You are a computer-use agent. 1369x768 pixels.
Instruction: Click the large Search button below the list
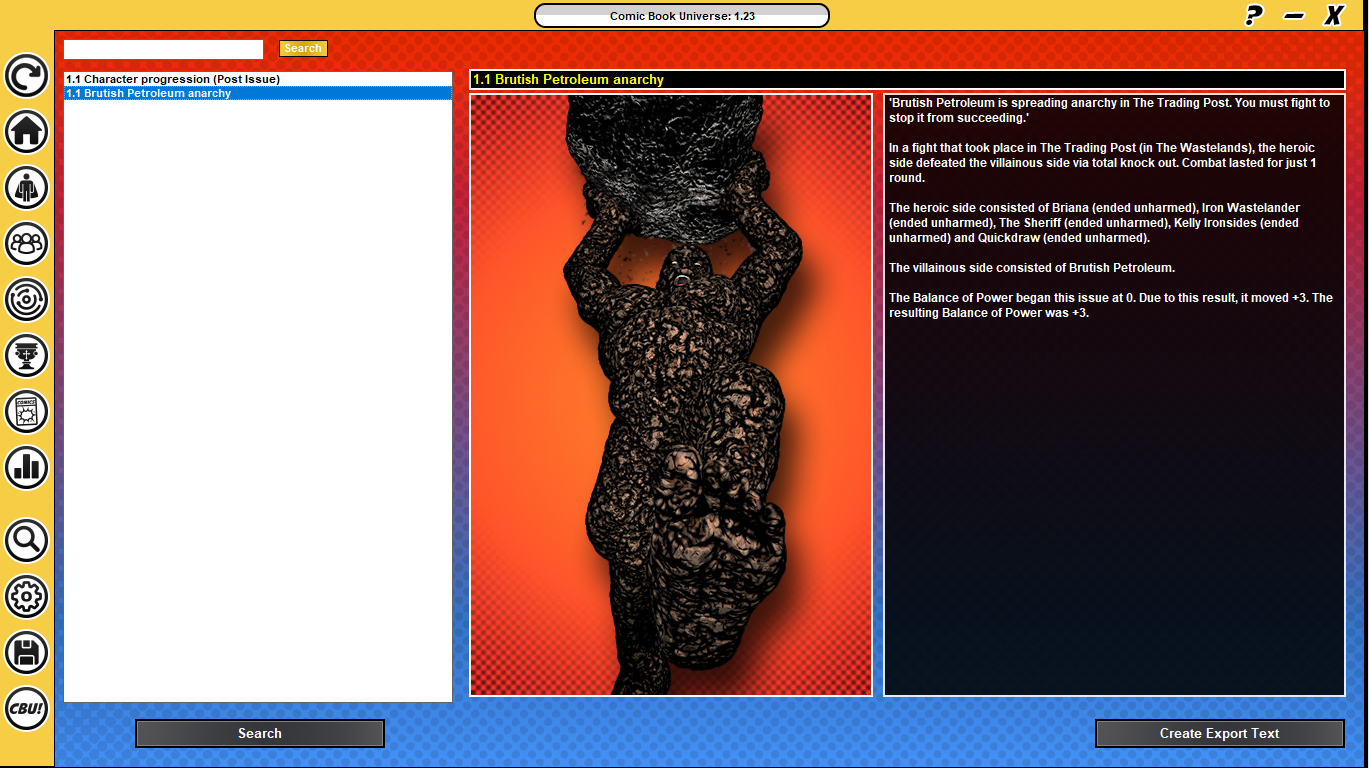pyautogui.click(x=260, y=733)
